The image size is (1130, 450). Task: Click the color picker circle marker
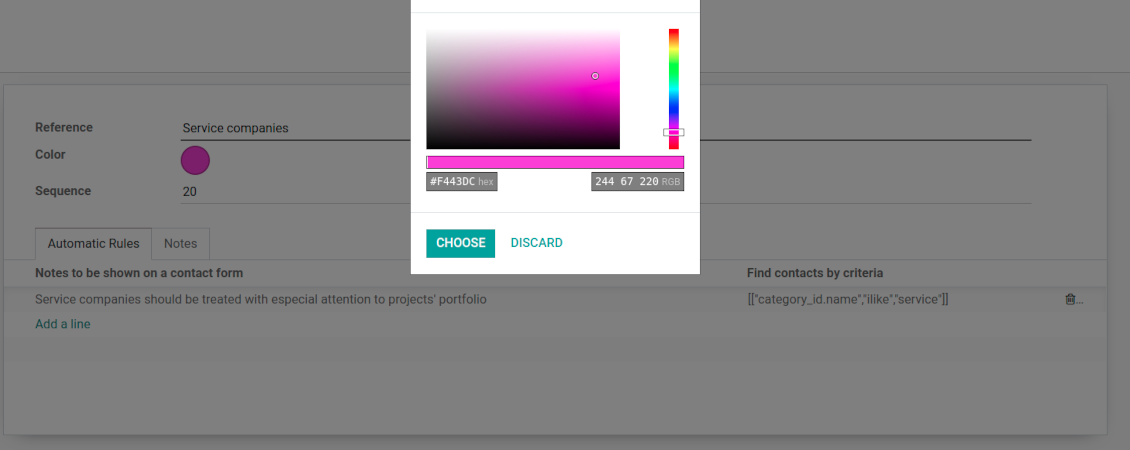click(x=595, y=76)
